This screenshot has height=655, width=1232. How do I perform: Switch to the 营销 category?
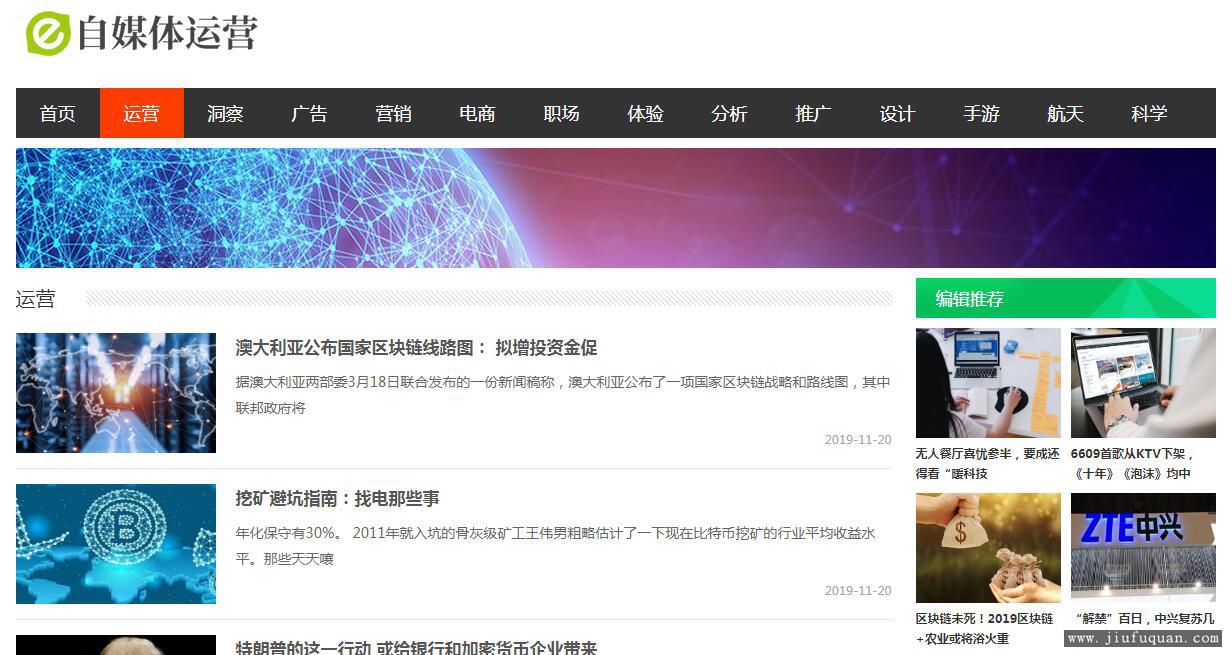(x=394, y=113)
